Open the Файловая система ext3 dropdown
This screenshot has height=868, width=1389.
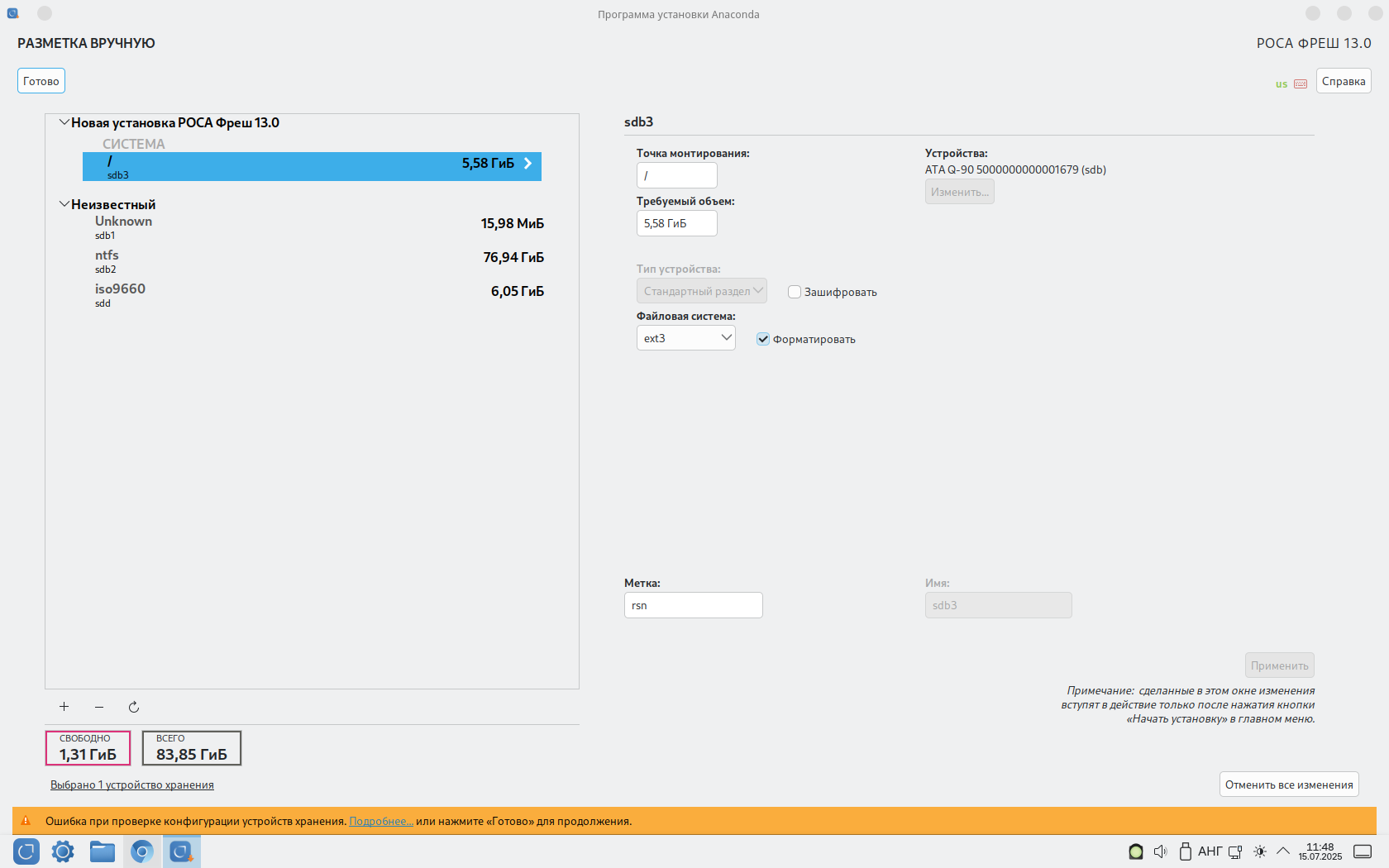[686, 338]
